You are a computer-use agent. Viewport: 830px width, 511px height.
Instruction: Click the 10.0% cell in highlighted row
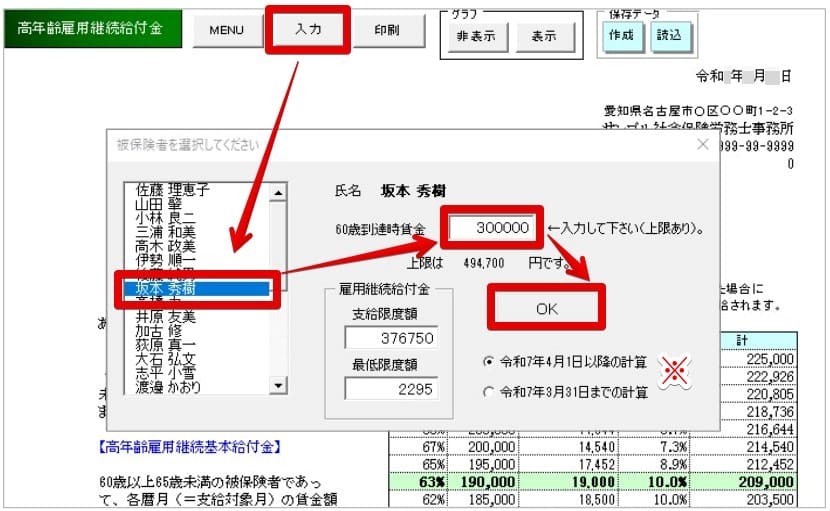click(655, 482)
